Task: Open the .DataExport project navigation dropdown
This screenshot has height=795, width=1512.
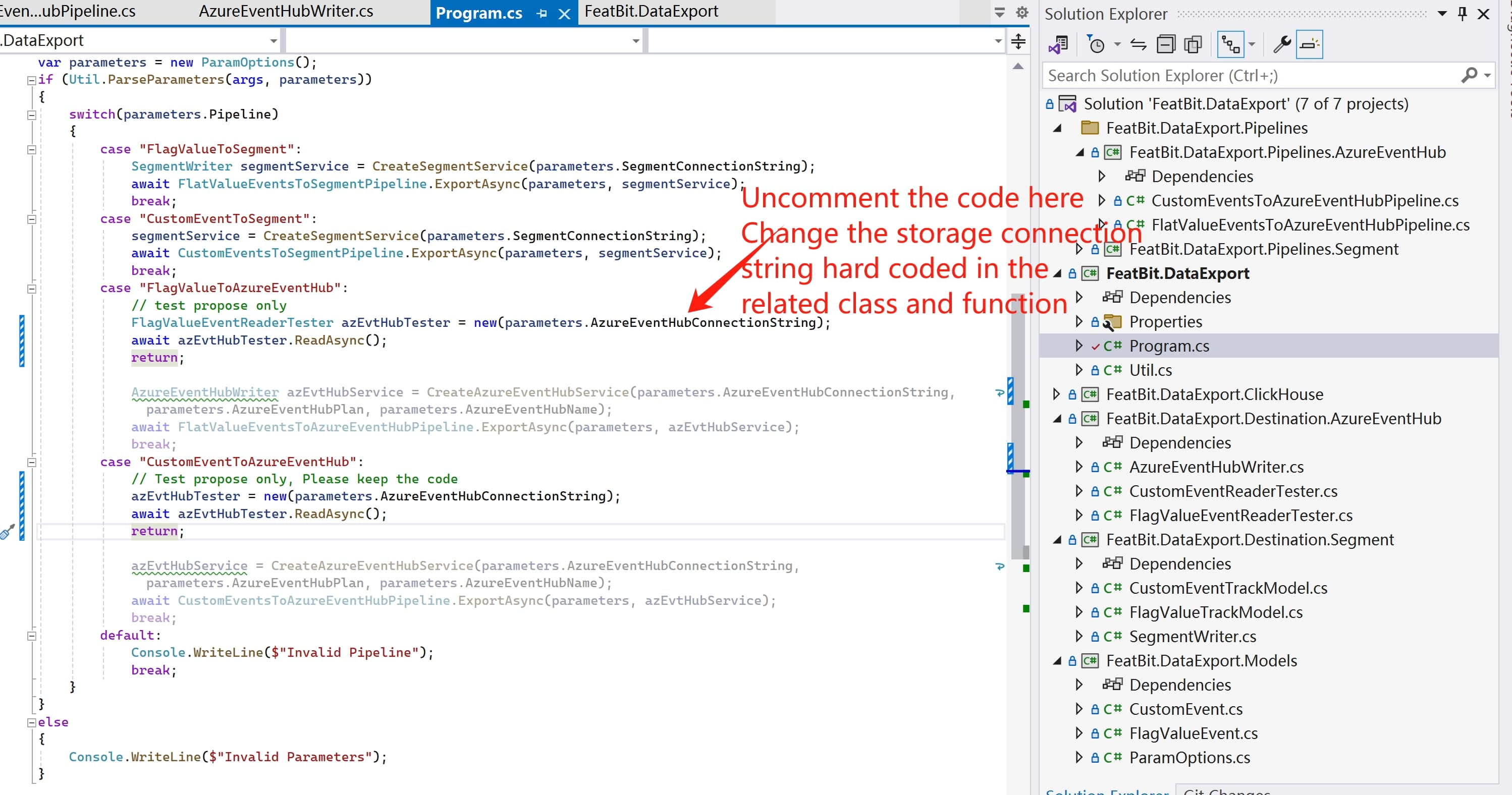Action: tap(273, 41)
